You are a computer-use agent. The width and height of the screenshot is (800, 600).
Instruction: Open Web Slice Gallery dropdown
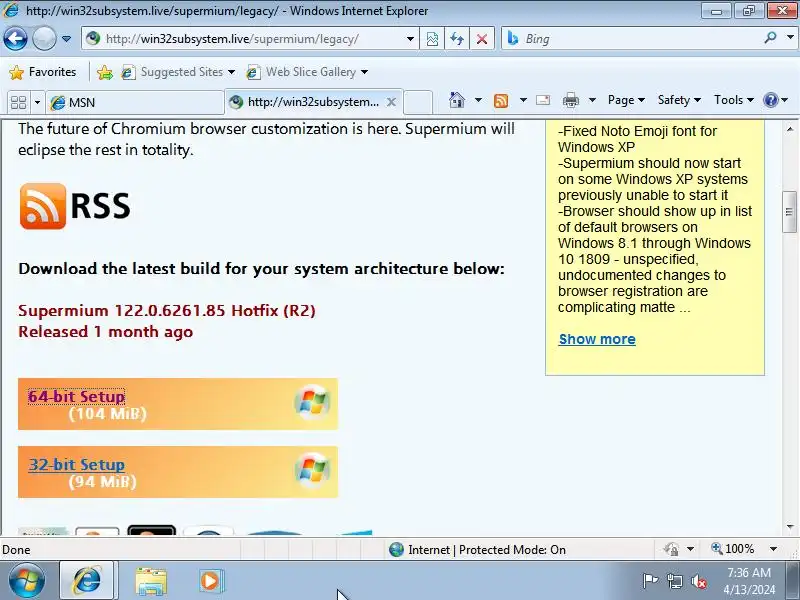click(x=364, y=72)
